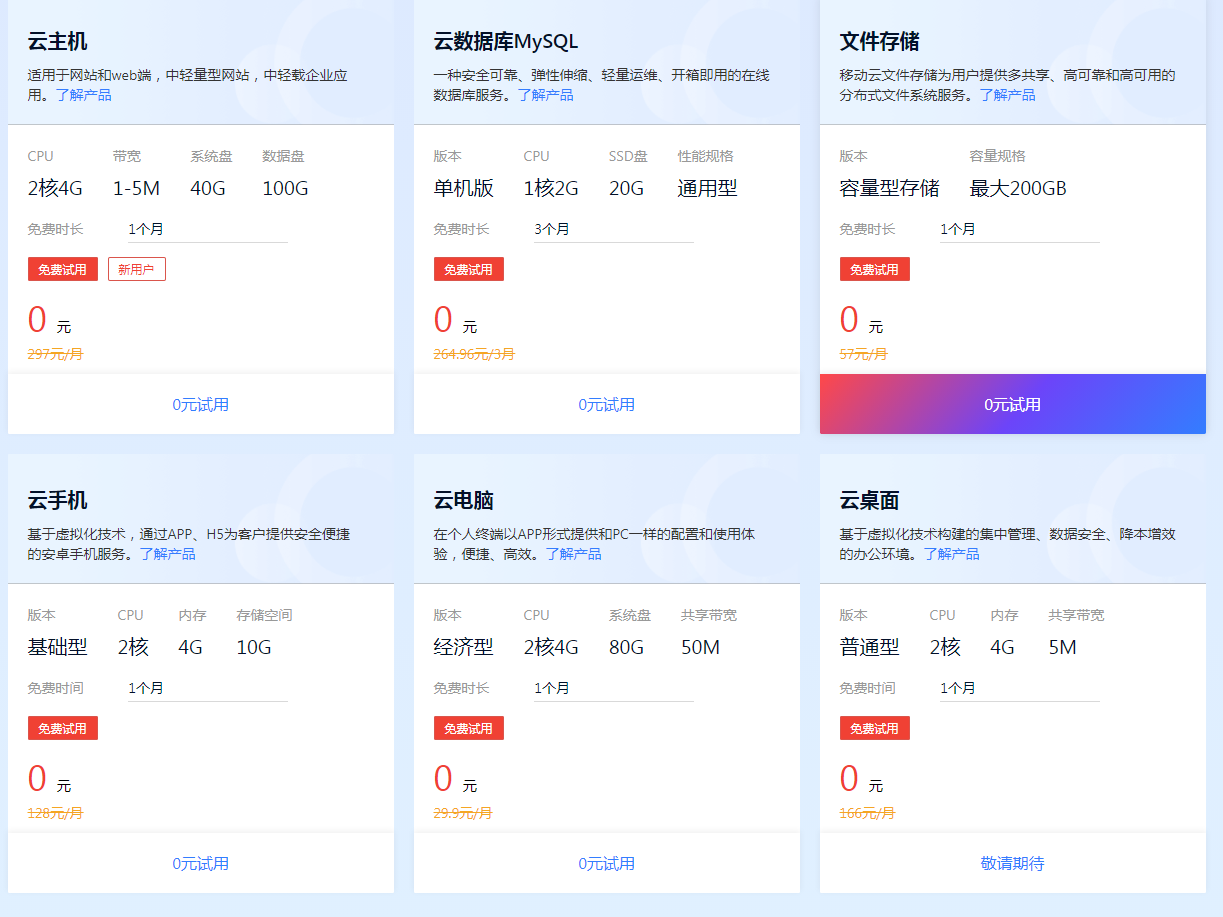The height and width of the screenshot is (917, 1223).
Task: Click the red 免费试用 badge on 云主机
Action: (62, 268)
